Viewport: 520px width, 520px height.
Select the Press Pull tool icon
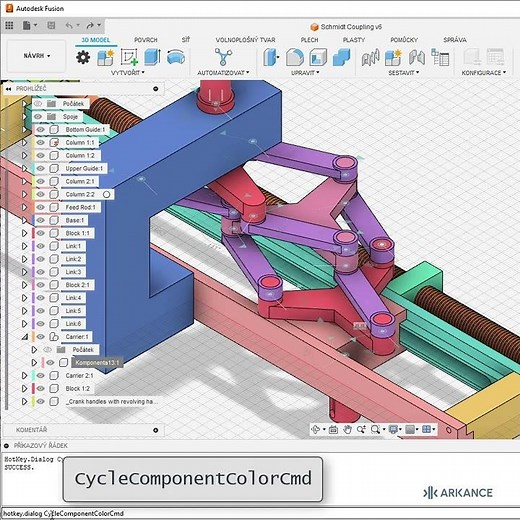point(271,57)
